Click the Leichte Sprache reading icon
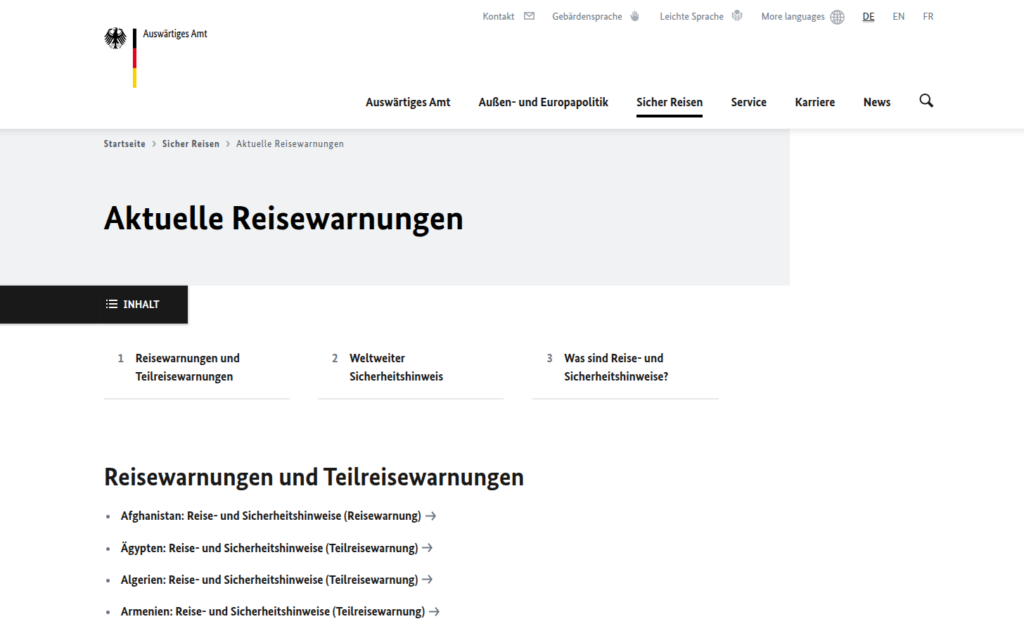 tap(737, 16)
